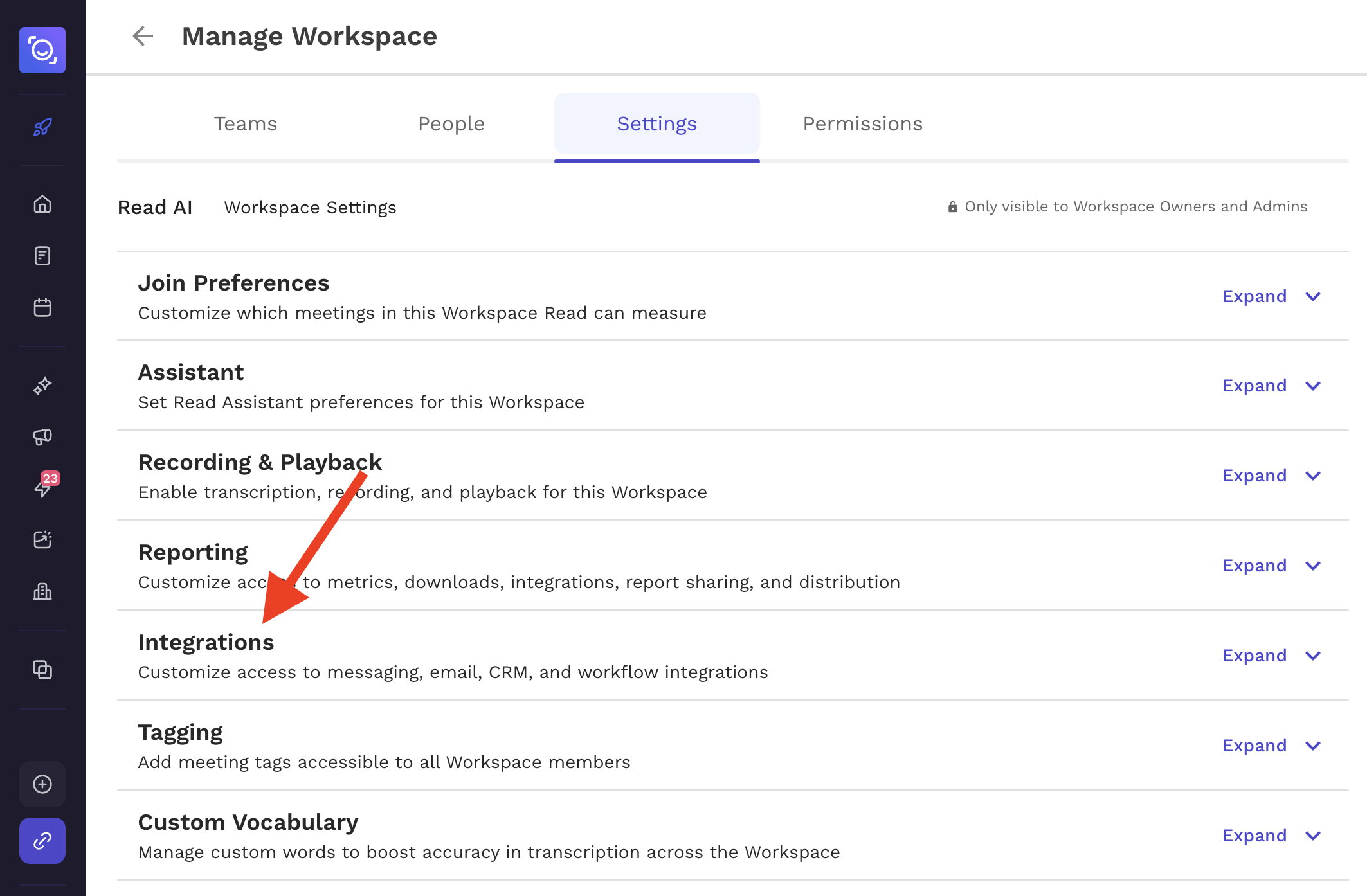1367x896 pixels.
Task: Open the Permissions tab
Action: tap(863, 123)
